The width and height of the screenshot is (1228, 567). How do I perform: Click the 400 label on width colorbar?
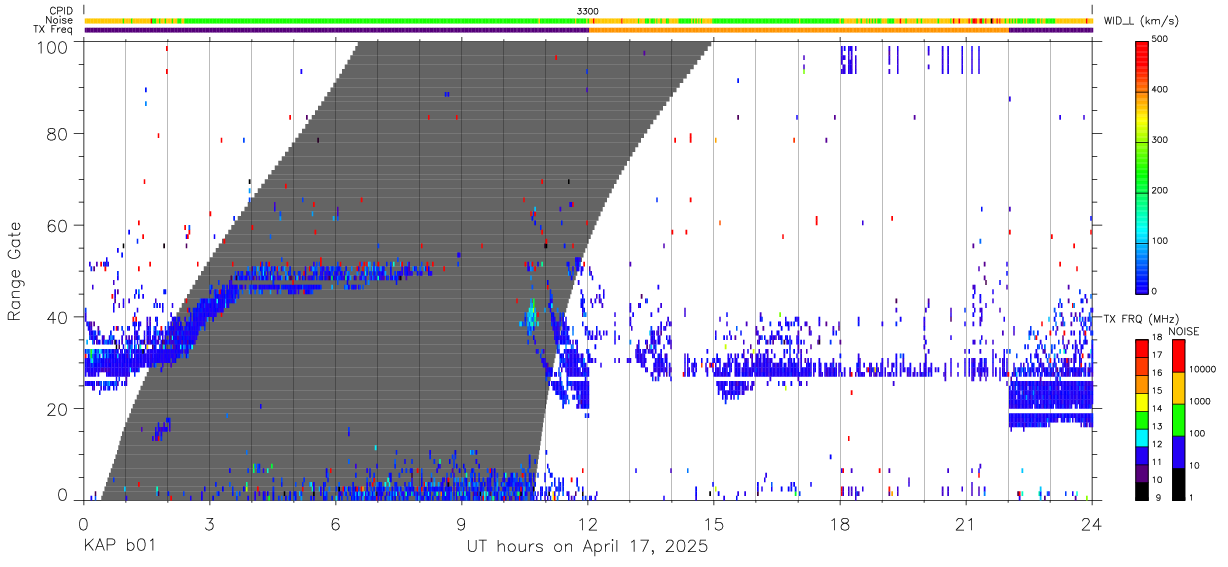(1161, 90)
